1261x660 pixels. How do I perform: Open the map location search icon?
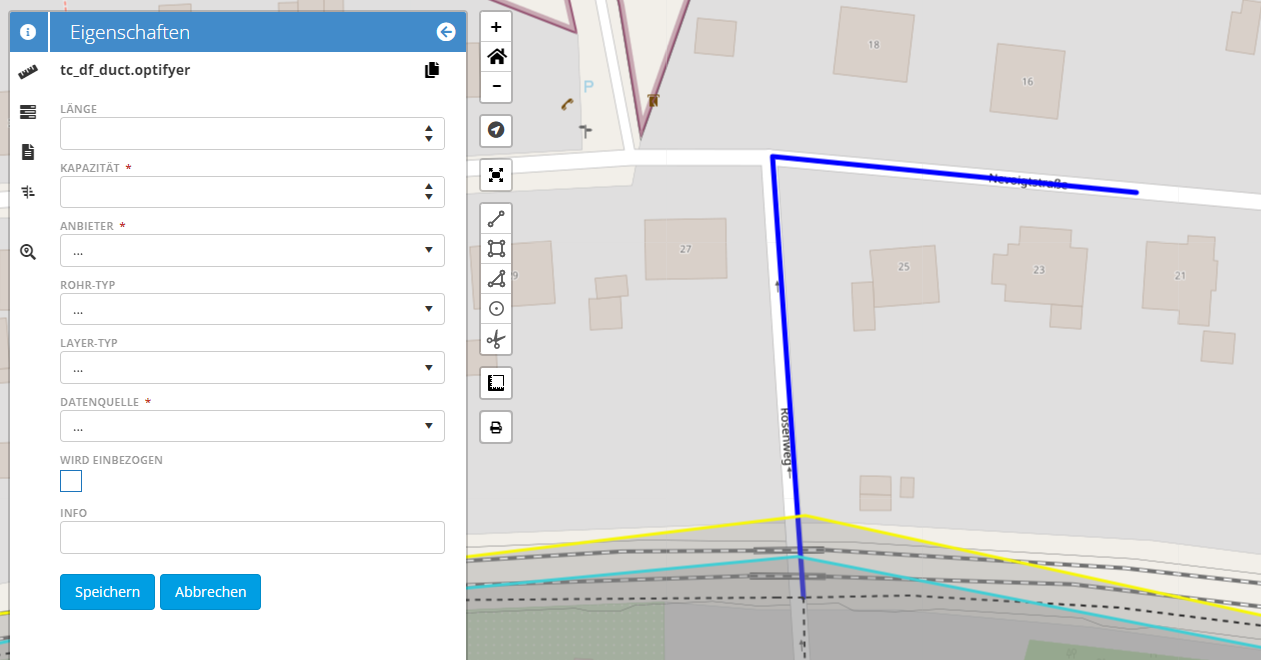[28, 252]
